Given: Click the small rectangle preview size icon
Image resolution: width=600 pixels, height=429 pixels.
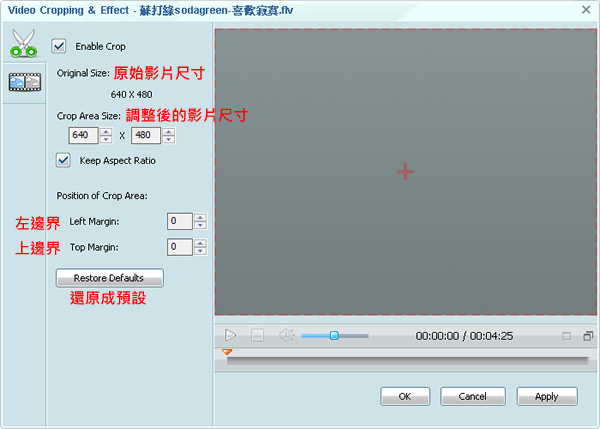Looking at the screenshot, I should coord(566,336).
